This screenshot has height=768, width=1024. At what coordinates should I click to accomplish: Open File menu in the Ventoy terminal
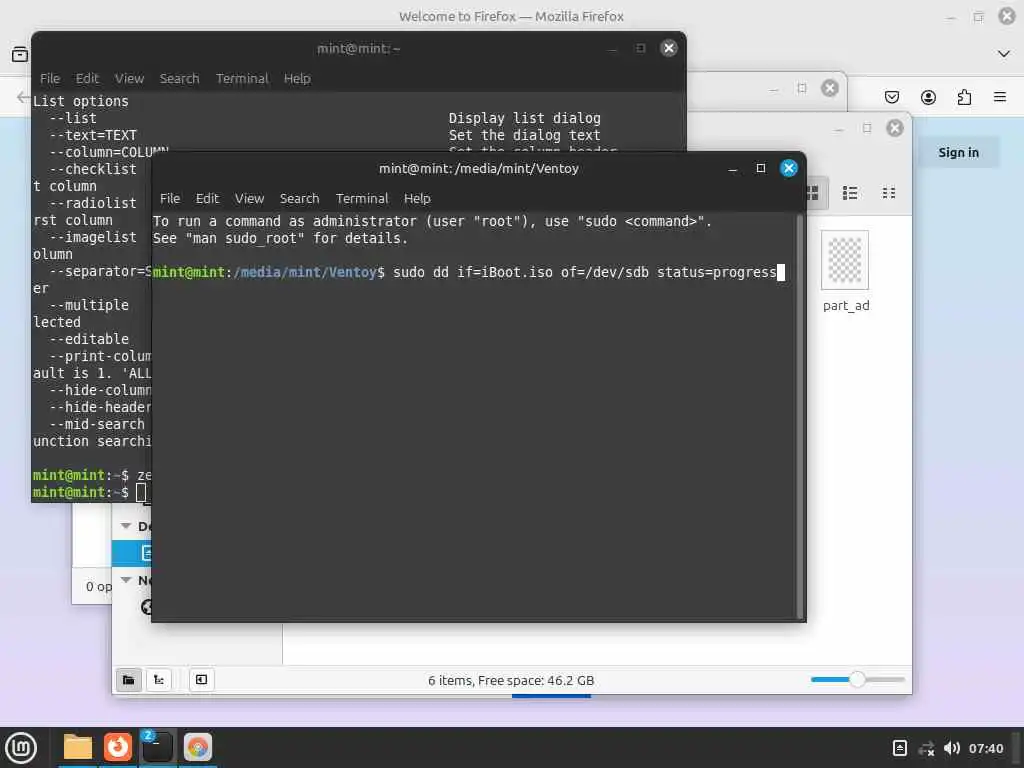(170, 199)
